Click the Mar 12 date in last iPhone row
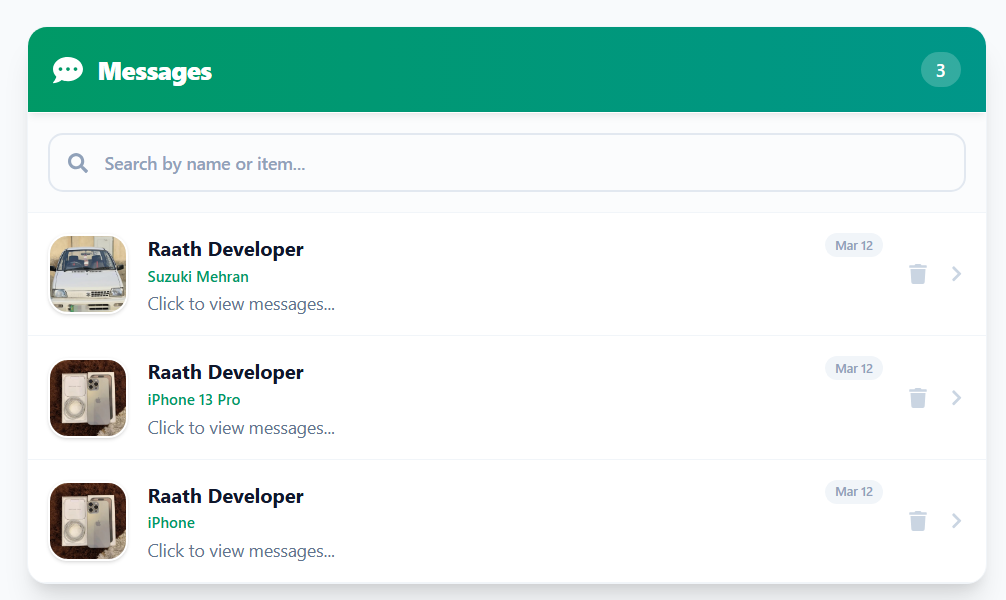The width and height of the screenshot is (1006, 600). (853, 492)
